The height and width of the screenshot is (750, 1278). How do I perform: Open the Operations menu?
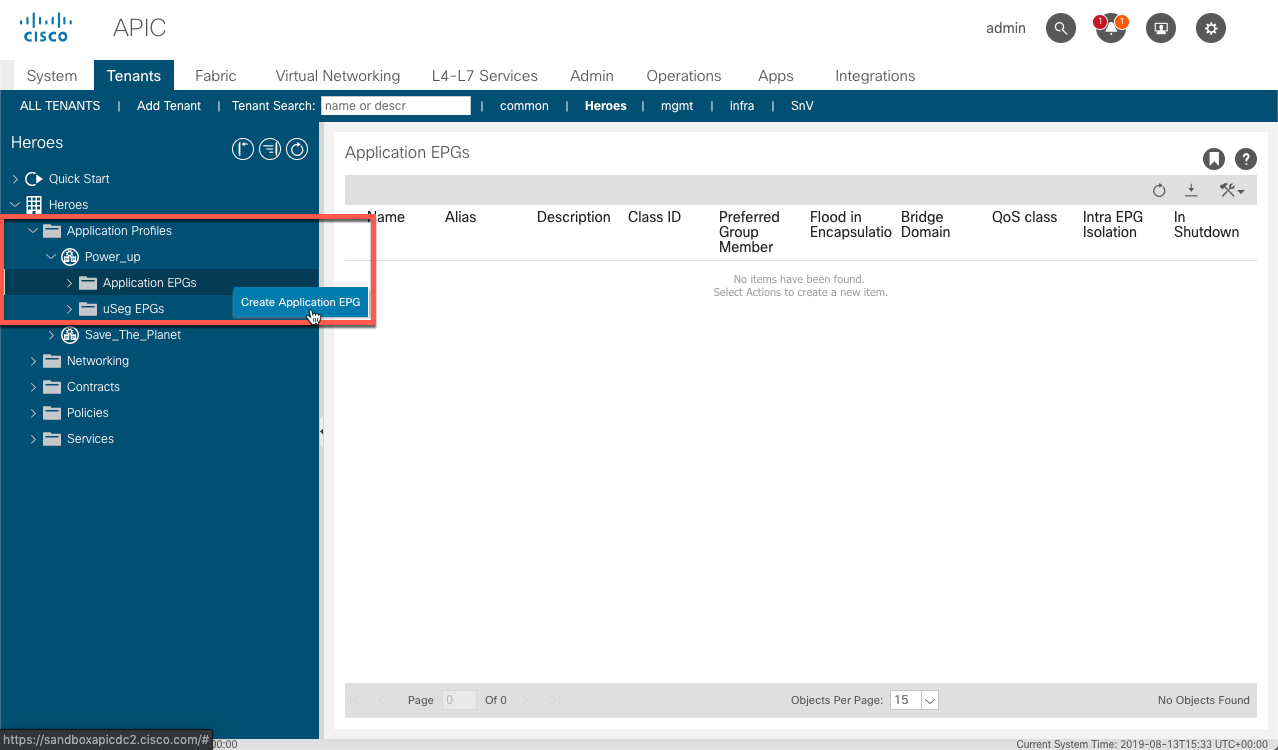pos(683,75)
